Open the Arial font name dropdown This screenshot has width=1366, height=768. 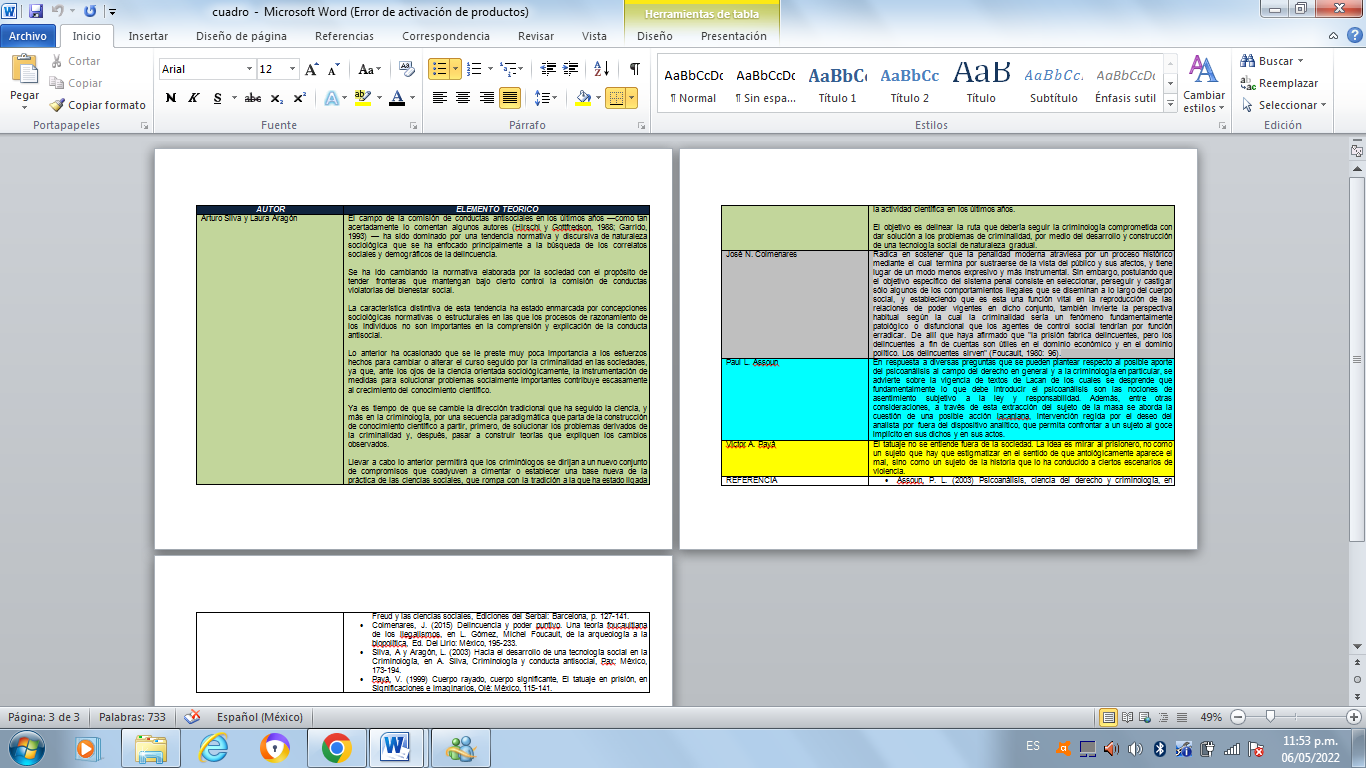click(x=249, y=69)
